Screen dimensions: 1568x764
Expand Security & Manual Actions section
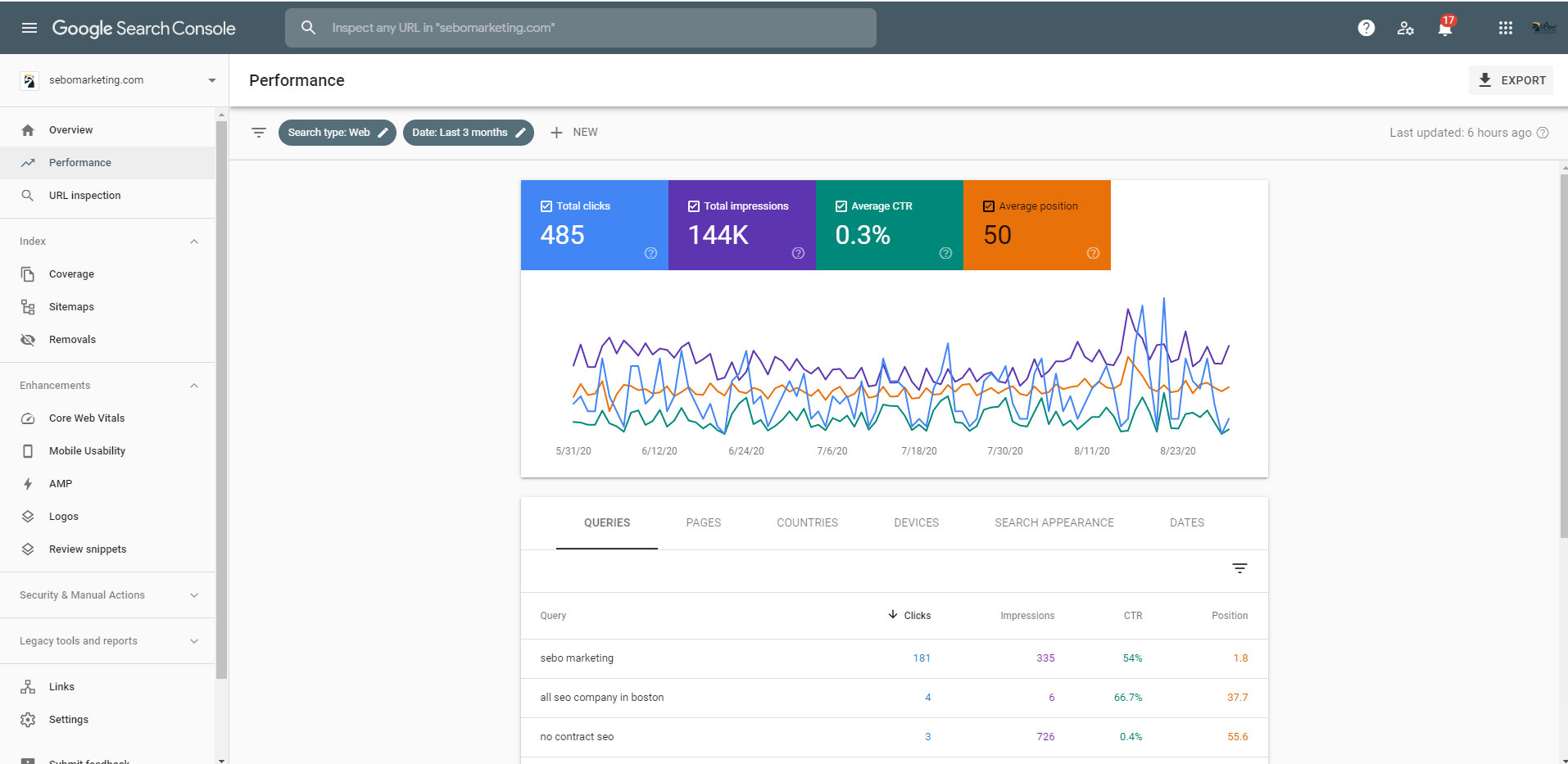tap(194, 595)
